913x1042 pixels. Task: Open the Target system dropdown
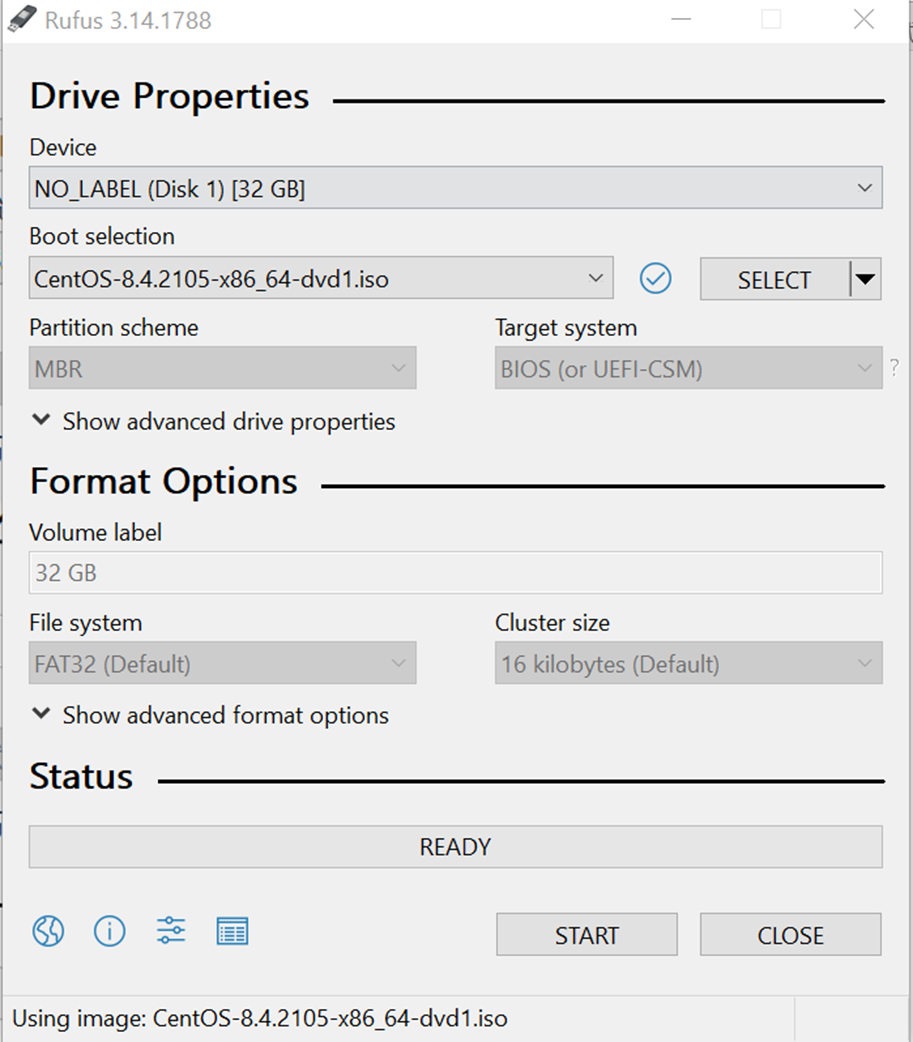688,367
